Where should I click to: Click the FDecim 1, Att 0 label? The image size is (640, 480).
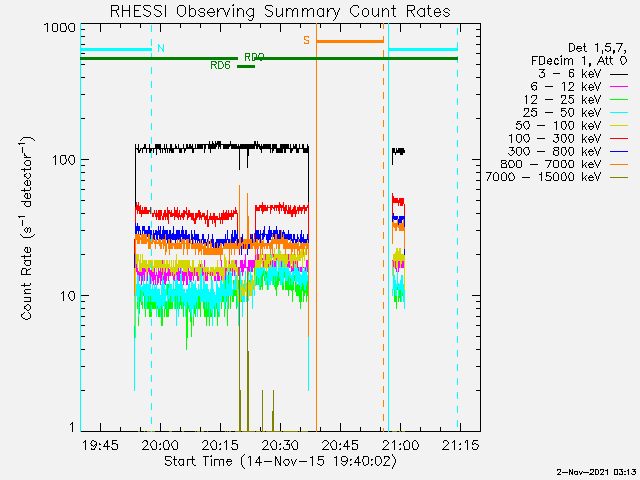pyautogui.click(x=579, y=61)
